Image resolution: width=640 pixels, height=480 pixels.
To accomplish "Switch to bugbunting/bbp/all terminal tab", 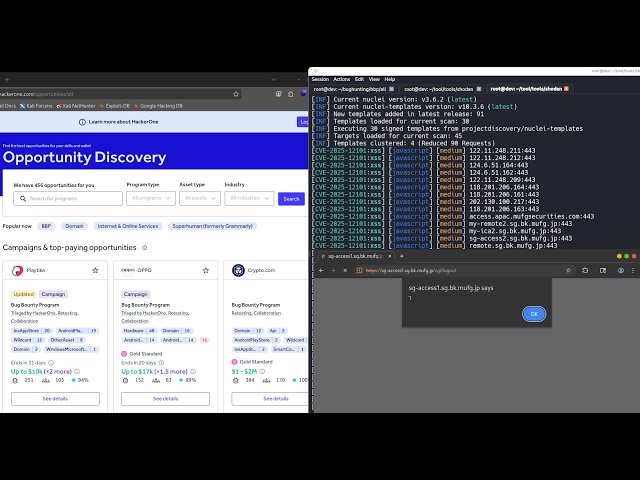I will click(x=350, y=89).
